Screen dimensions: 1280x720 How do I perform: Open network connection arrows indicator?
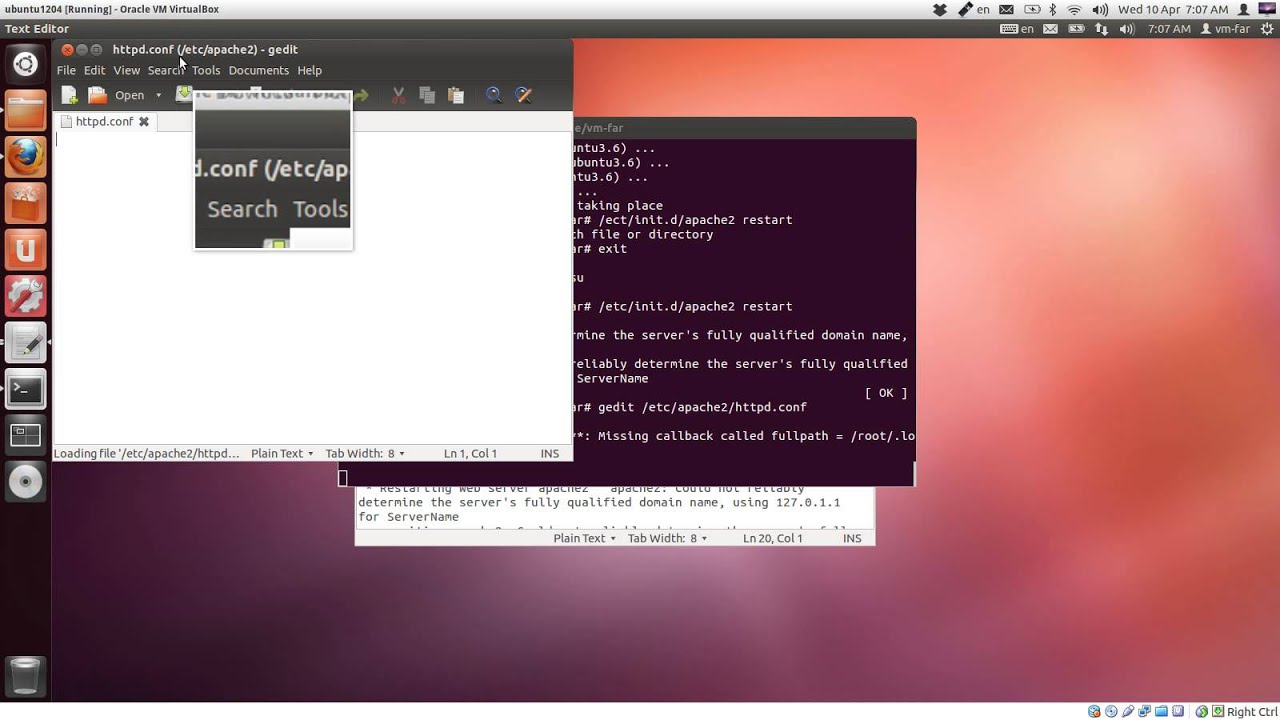(x=1102, y=29)
